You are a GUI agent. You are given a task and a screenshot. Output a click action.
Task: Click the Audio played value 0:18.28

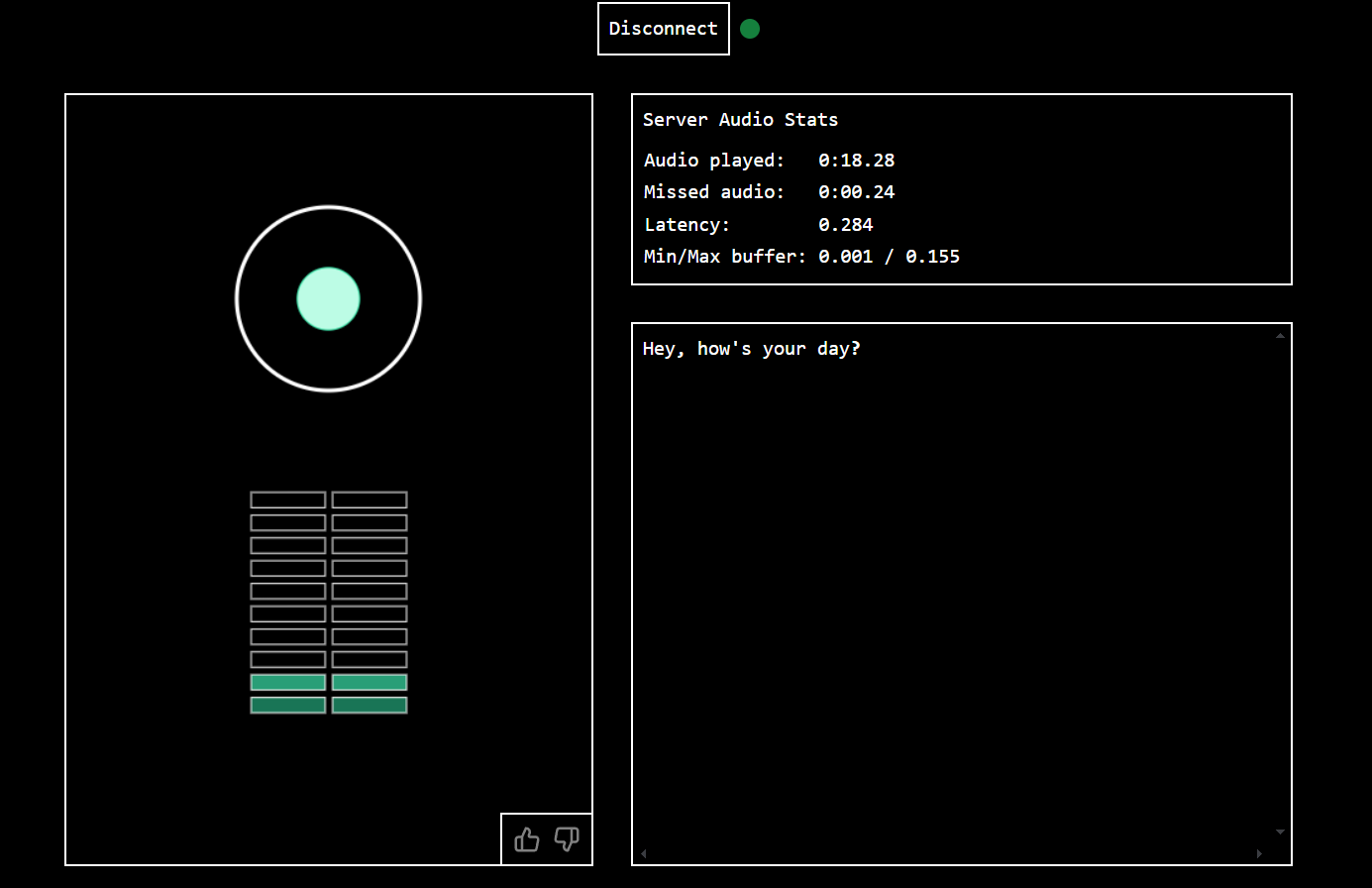click(x=856, y=161)
